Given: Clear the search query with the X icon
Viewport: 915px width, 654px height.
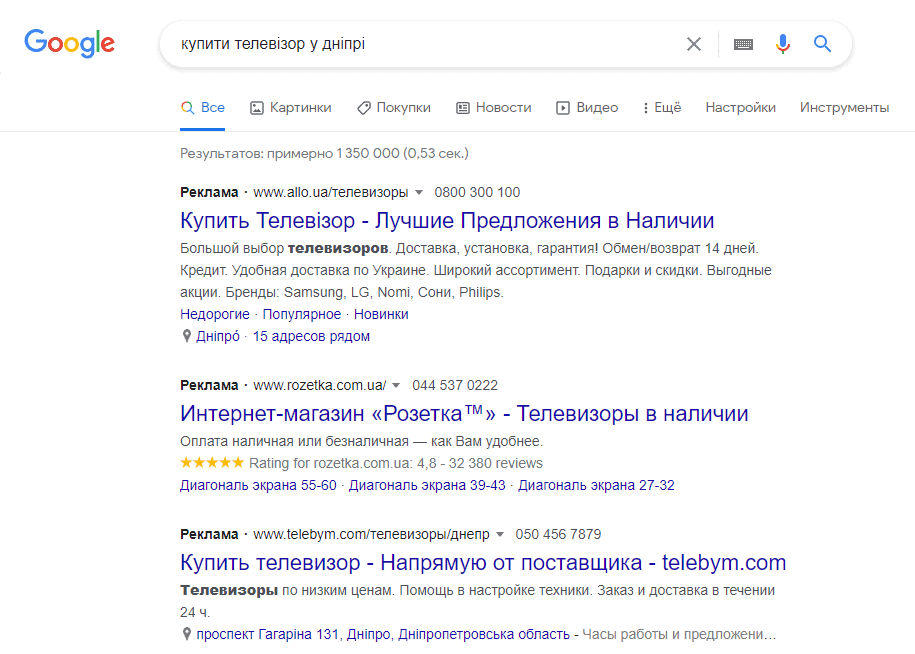Looking at the screenshot, I should tap(693, 44).
